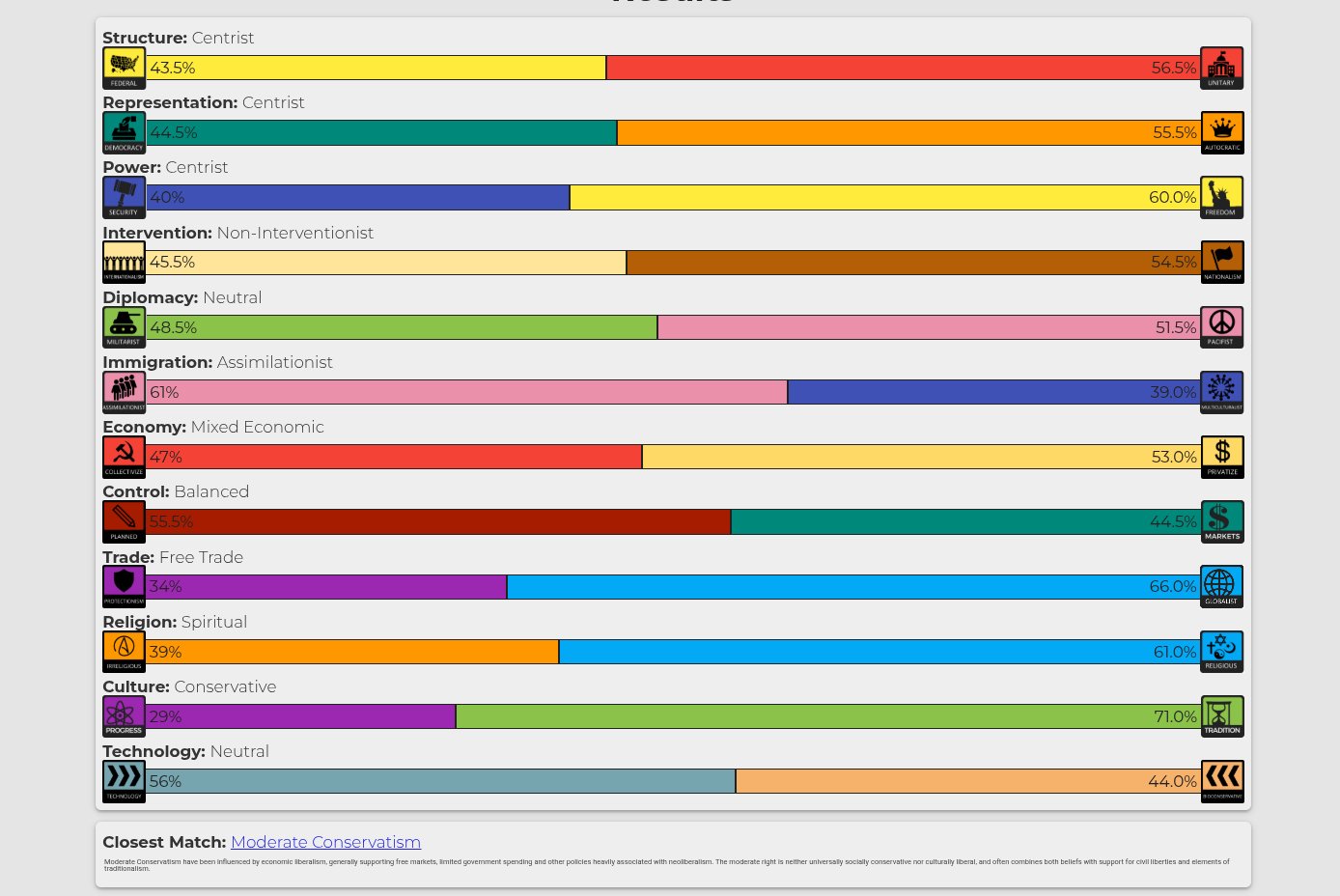Click the light blue Globalist bar segment
Image resolution: width=1340 pixels, height=896 pixels.
coord(853,586)
